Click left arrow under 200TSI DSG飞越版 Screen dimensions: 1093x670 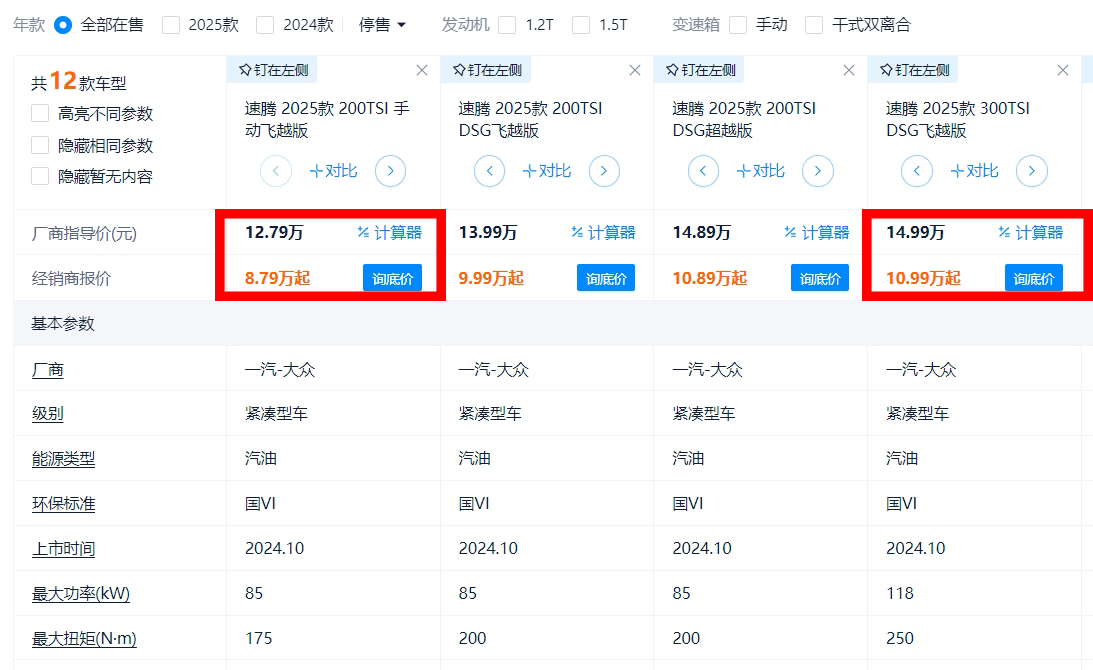pyautogui.click(x=489, y=172)
